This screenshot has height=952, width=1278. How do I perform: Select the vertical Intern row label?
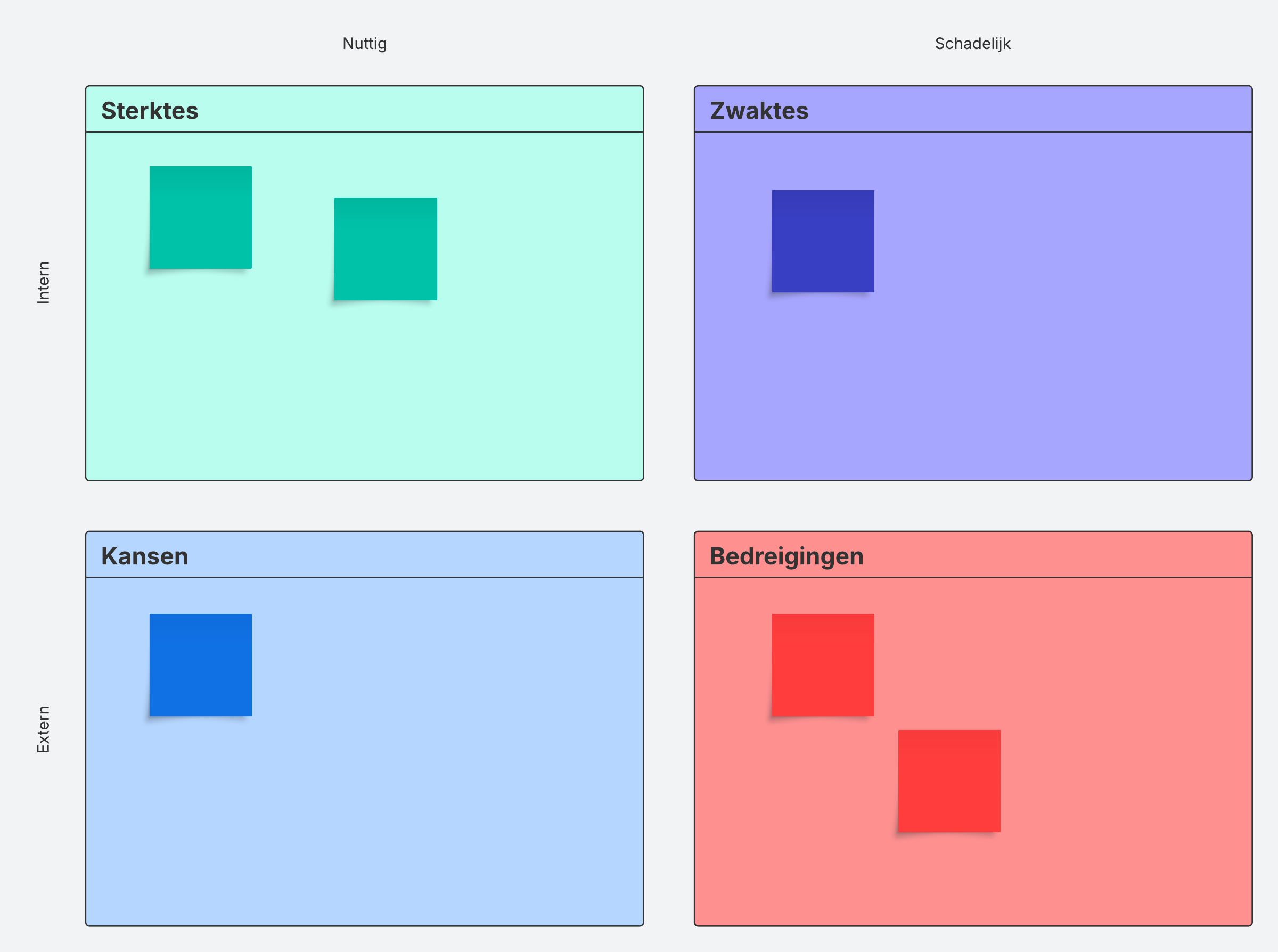(44, 282)
